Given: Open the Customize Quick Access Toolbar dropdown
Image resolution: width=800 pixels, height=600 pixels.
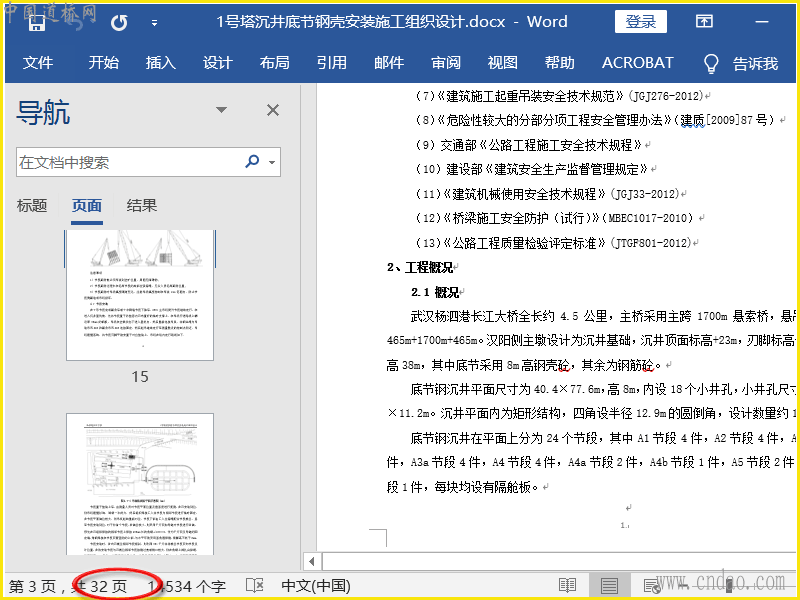Looking at the screenshot, I should click(154, 23).
